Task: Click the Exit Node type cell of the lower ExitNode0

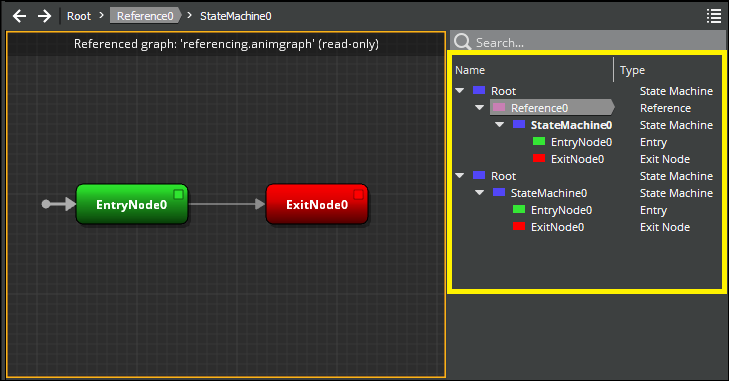Action: (665, 227)
